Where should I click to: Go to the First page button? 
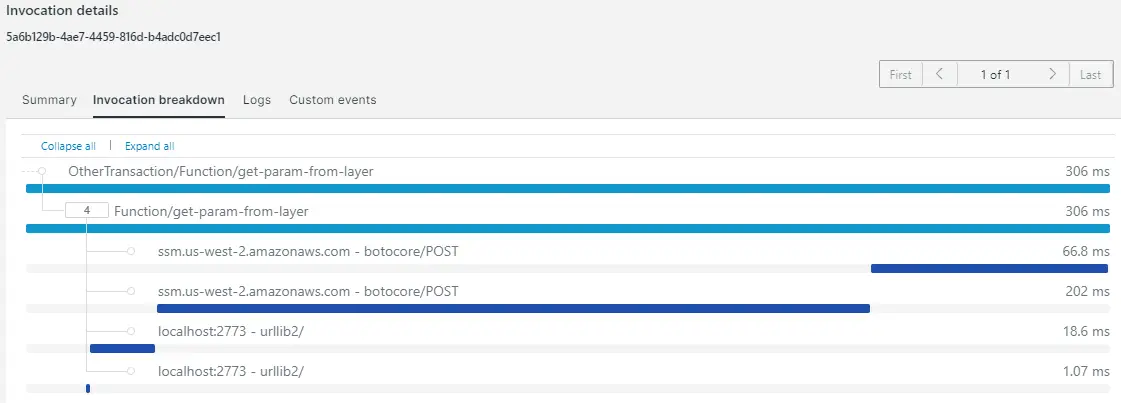tap(901, 74)
